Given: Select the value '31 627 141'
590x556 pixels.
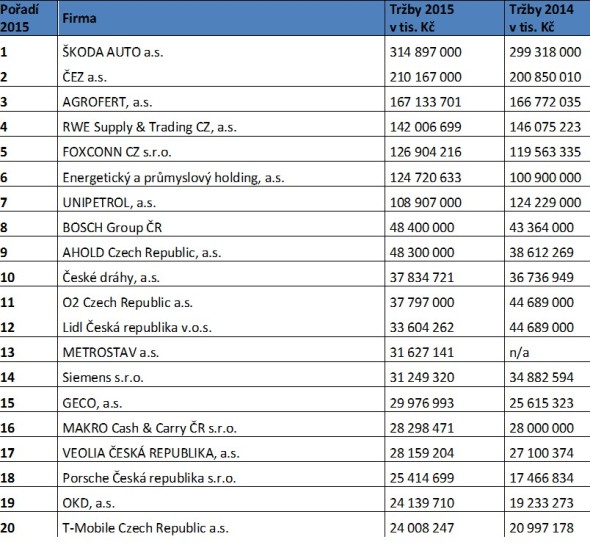Looking at the screenshot, I should [422, 352].
